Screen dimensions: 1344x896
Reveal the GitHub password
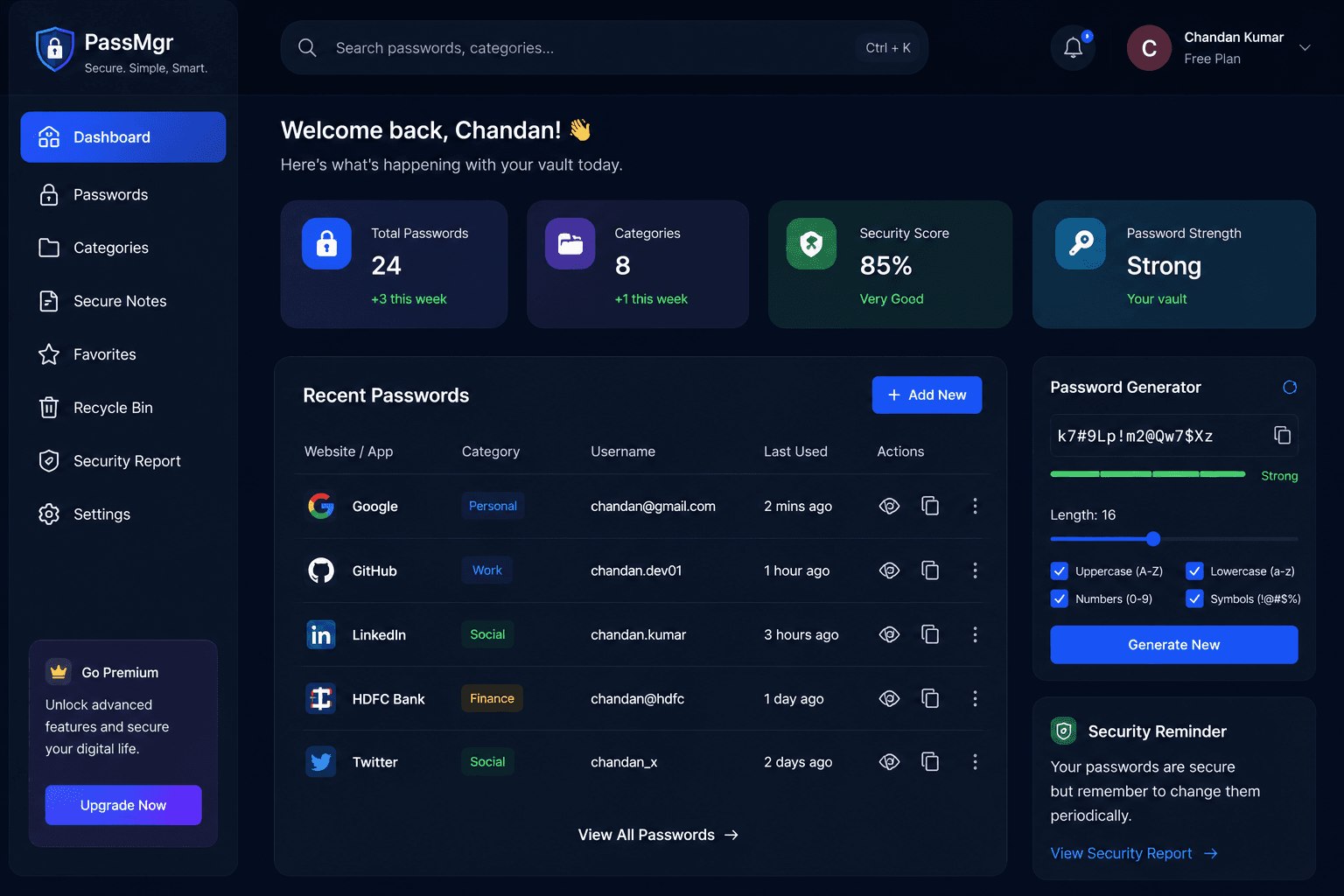[x=889, y=570]
